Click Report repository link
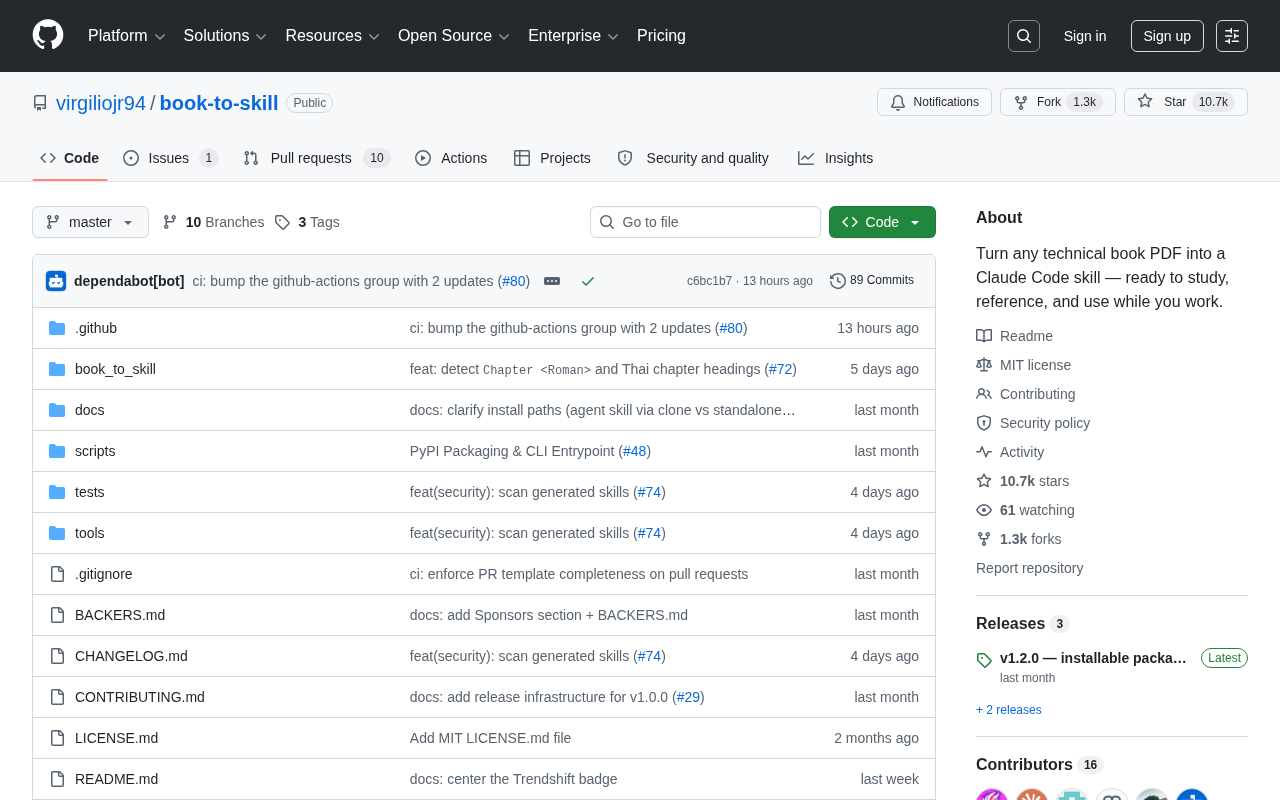This screenshot has height=800, width=1280. (x=1029, y=568)
